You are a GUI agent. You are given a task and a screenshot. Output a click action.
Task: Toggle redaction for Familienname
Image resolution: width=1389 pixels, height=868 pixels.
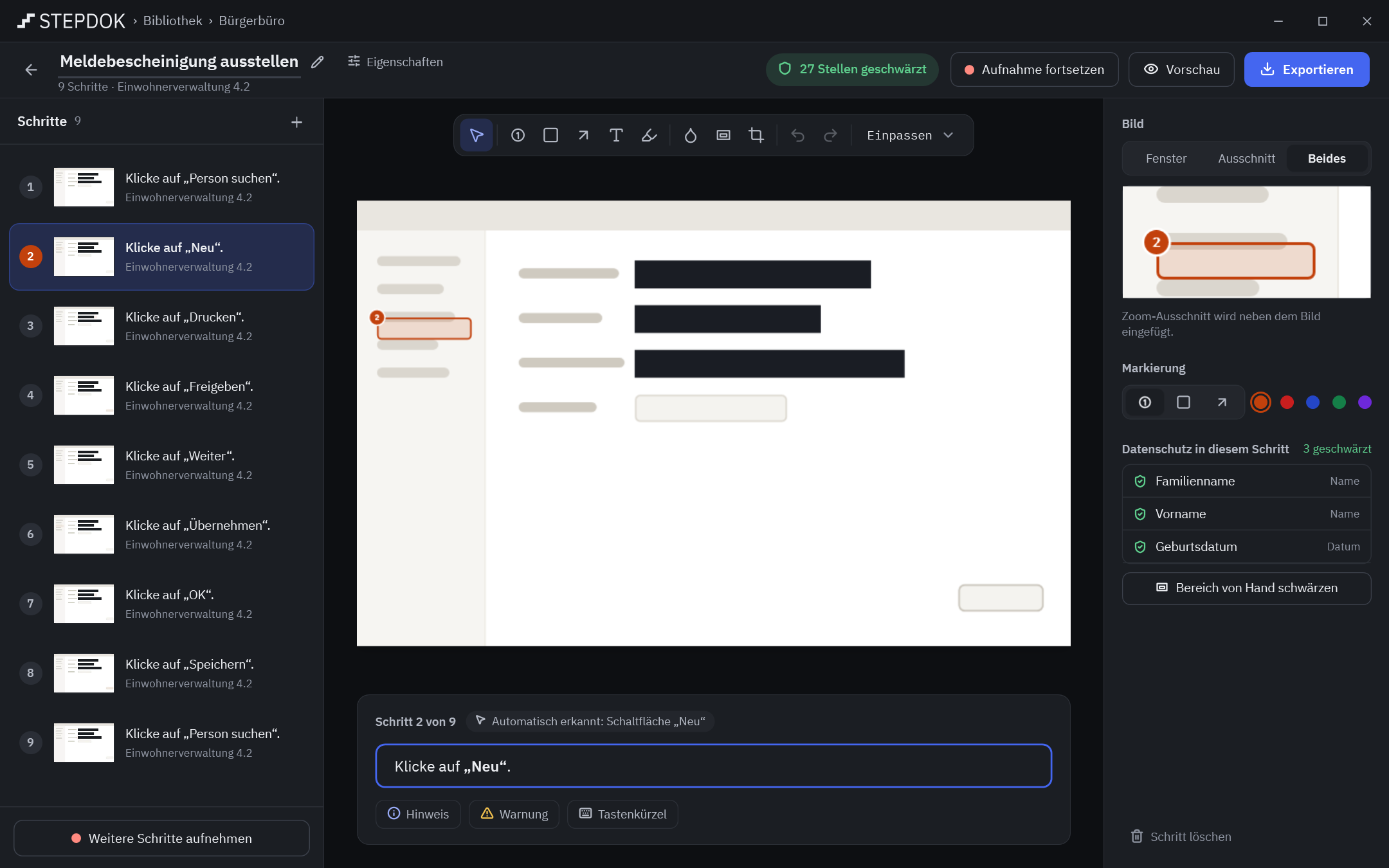click(1246, 481)
